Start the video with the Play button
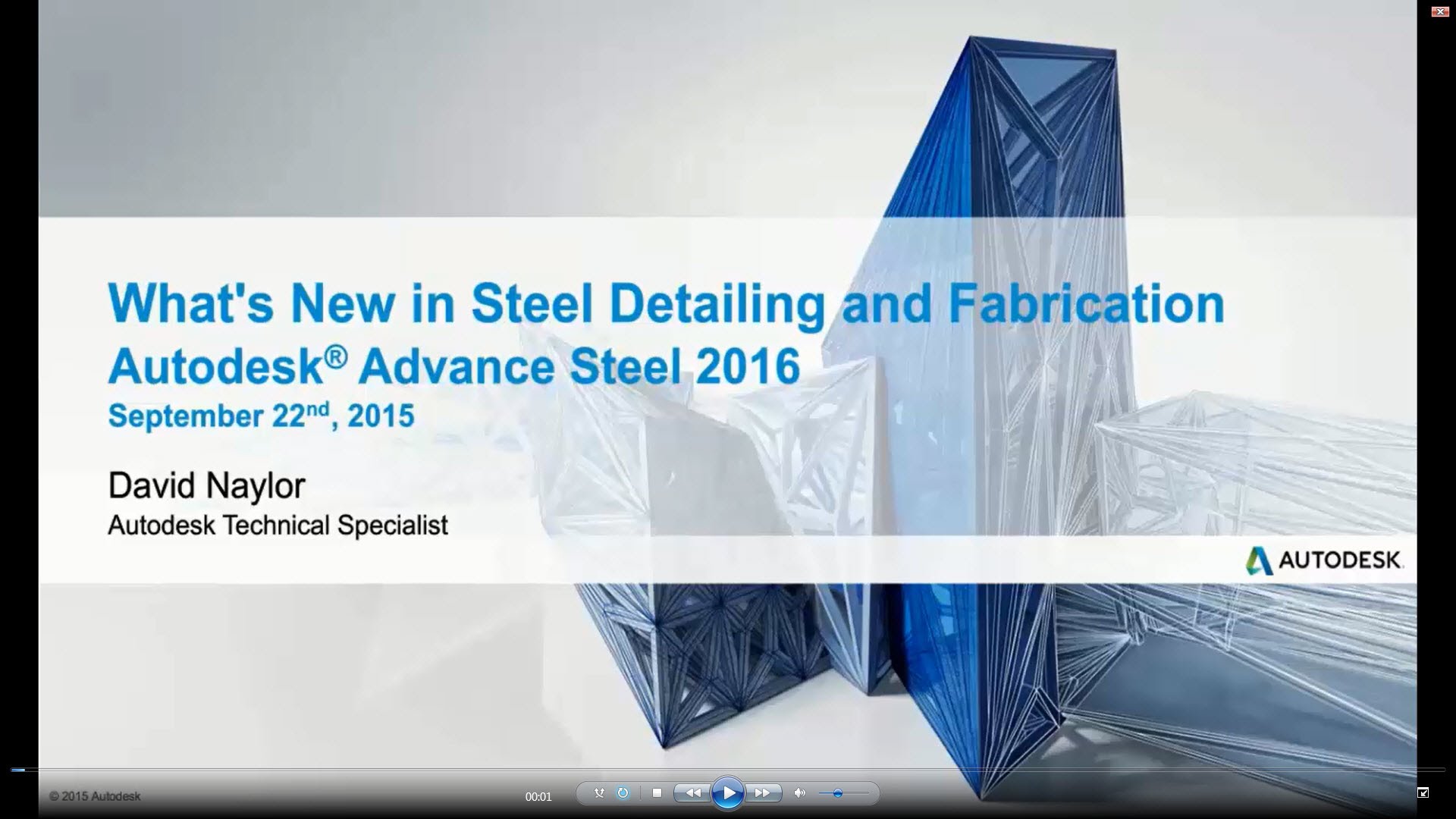This screenshot has width=1456, height=819. 728,793
